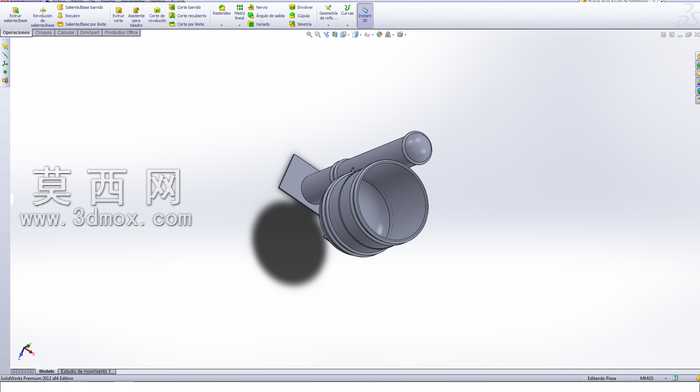Choose Saliente/Base barrido feature

80,7
